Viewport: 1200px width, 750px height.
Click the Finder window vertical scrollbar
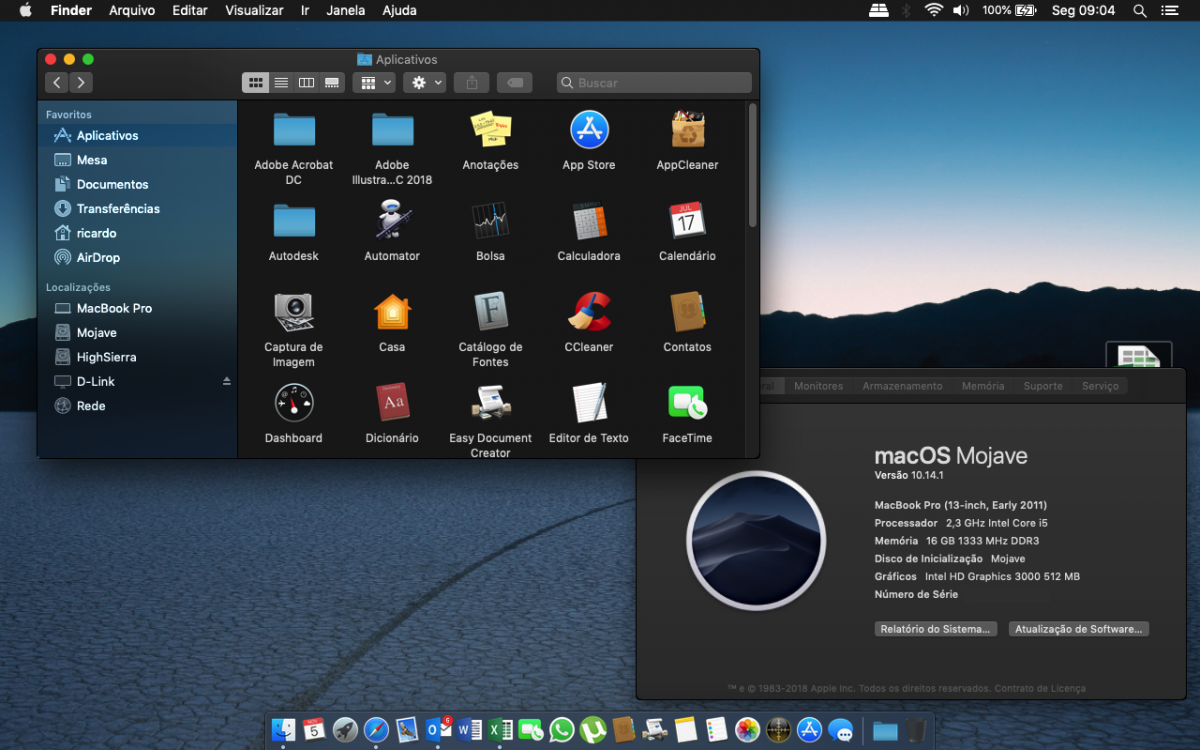click(752, 165)
